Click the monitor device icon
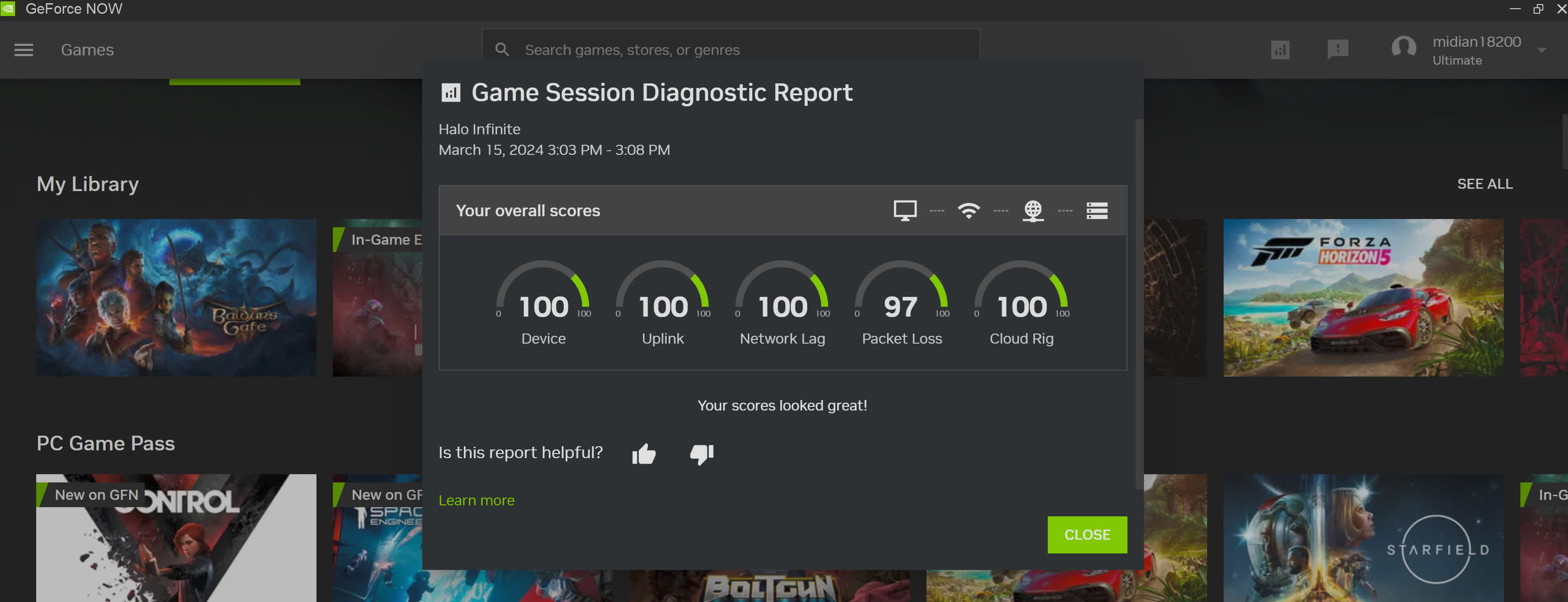Image resolution: width=1568 pixels, height=602 pixels. click(x=904, y=211)
